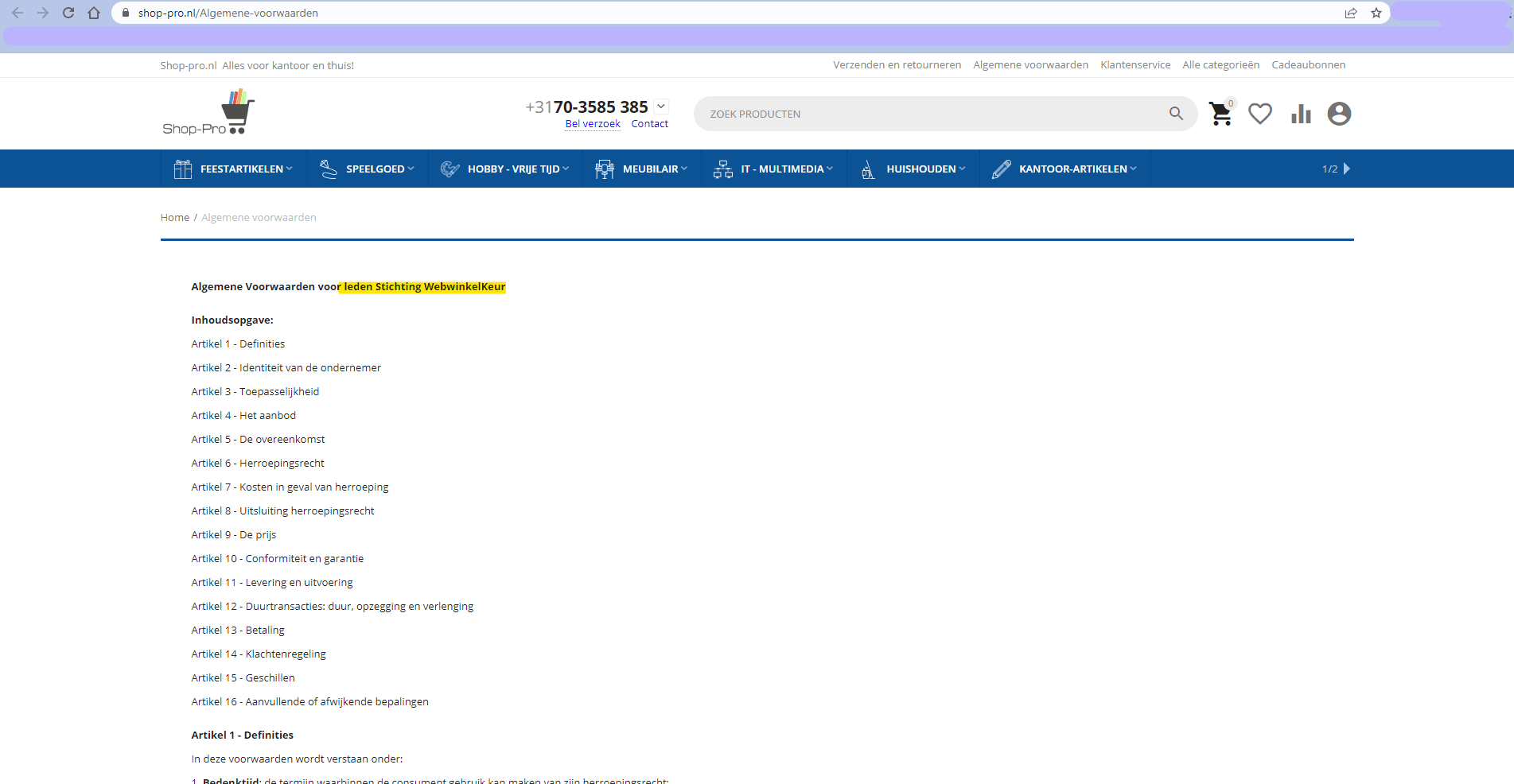Image resolution: width=1514 pixels, height=784 pixels.
Task: Click the wishlist heart icon
Action: (1259, 114)
